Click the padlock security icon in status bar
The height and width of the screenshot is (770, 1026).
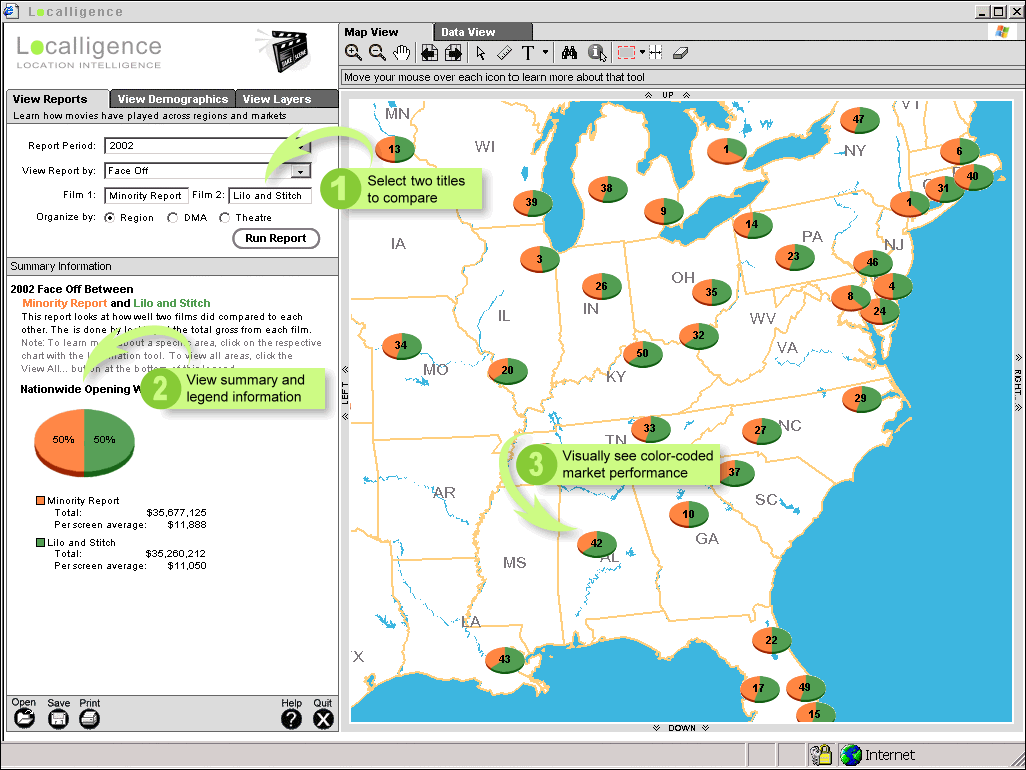pyautogui.click(x=821, y=755)
